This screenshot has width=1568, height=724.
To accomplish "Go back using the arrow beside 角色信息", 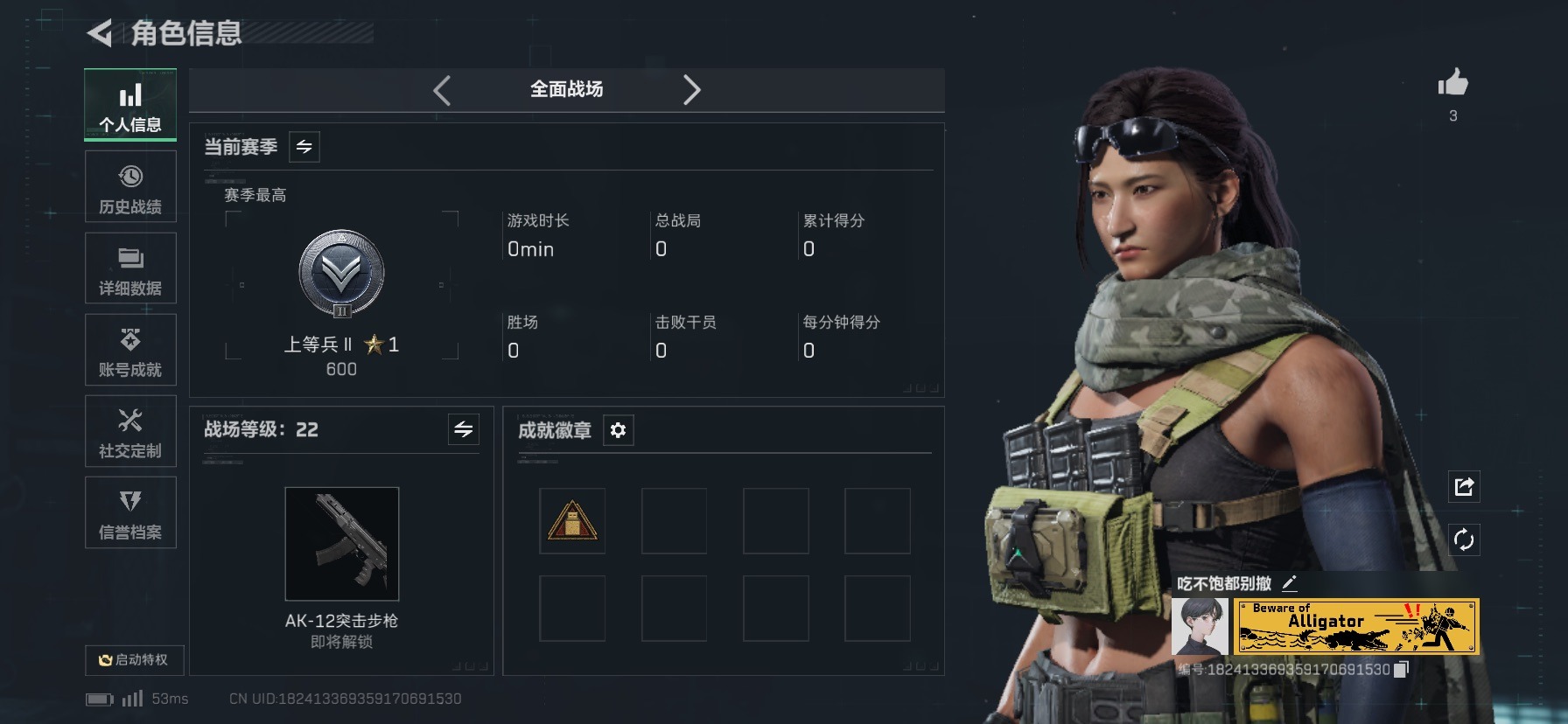I will point(100,33).
